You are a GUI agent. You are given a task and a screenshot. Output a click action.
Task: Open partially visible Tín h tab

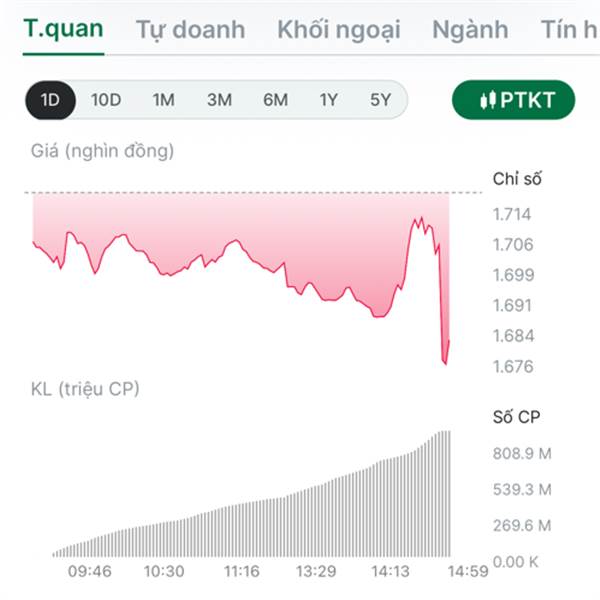pos(570,29)
